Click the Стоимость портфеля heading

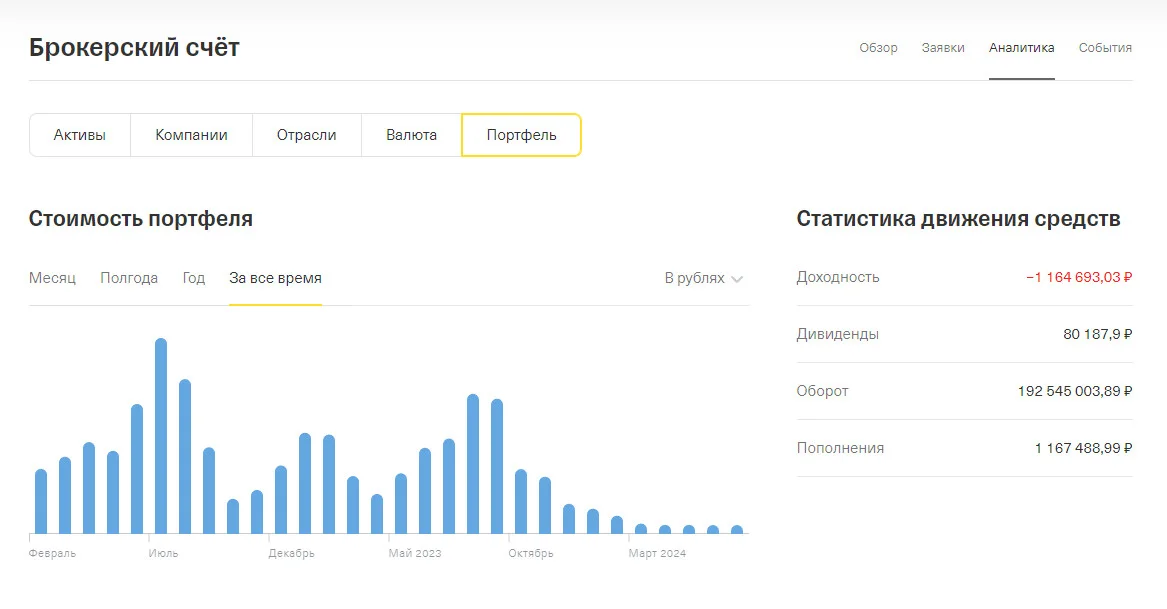pyautogui.click(x=141, y=219)
